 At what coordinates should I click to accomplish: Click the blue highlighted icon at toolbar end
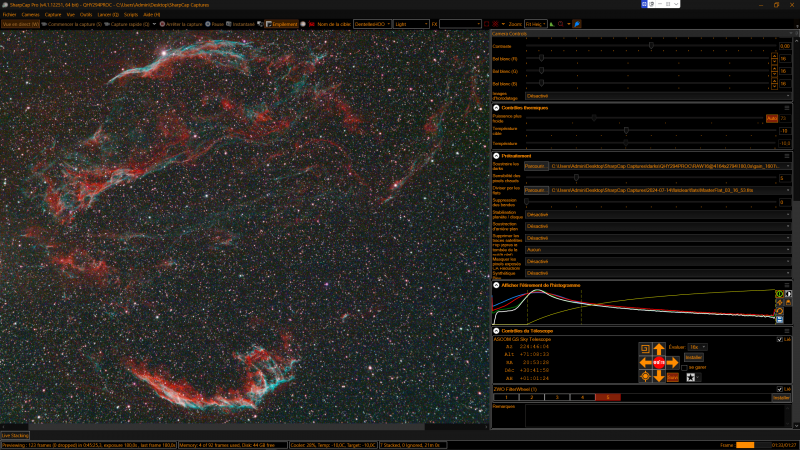pyautogui.click(x=577, y=24)
